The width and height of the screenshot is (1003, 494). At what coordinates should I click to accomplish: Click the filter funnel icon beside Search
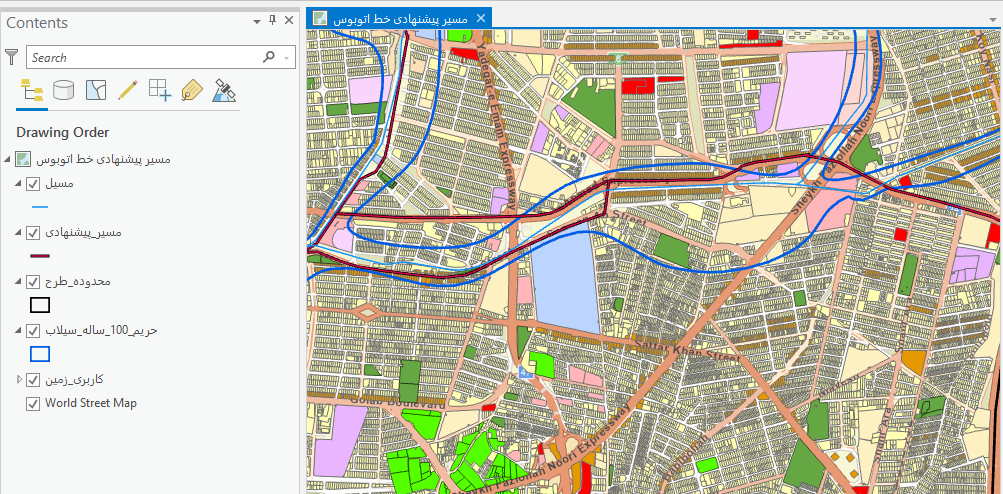point(12,57)
